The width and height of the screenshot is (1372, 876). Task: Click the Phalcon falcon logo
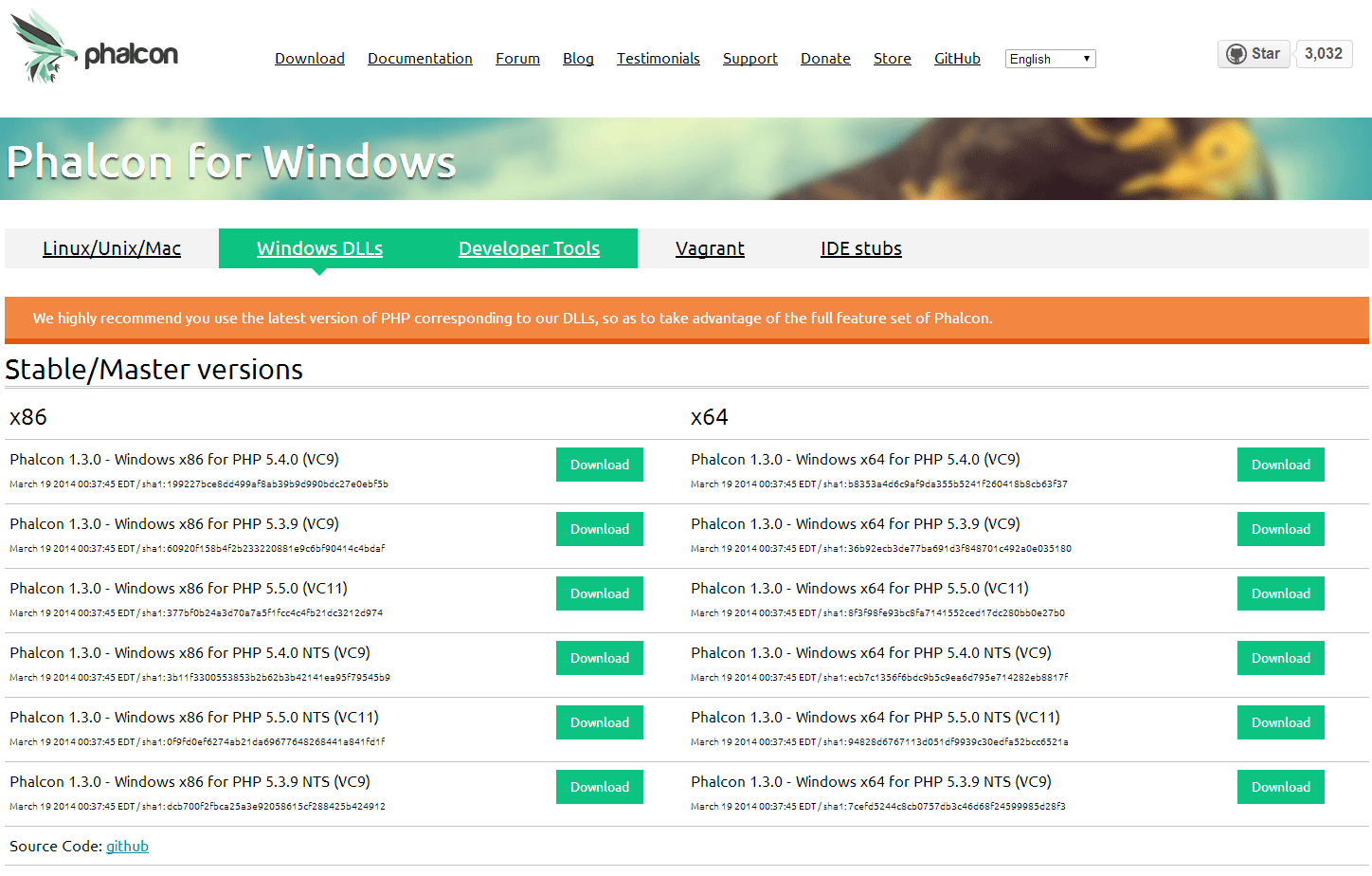pos(95,46)
